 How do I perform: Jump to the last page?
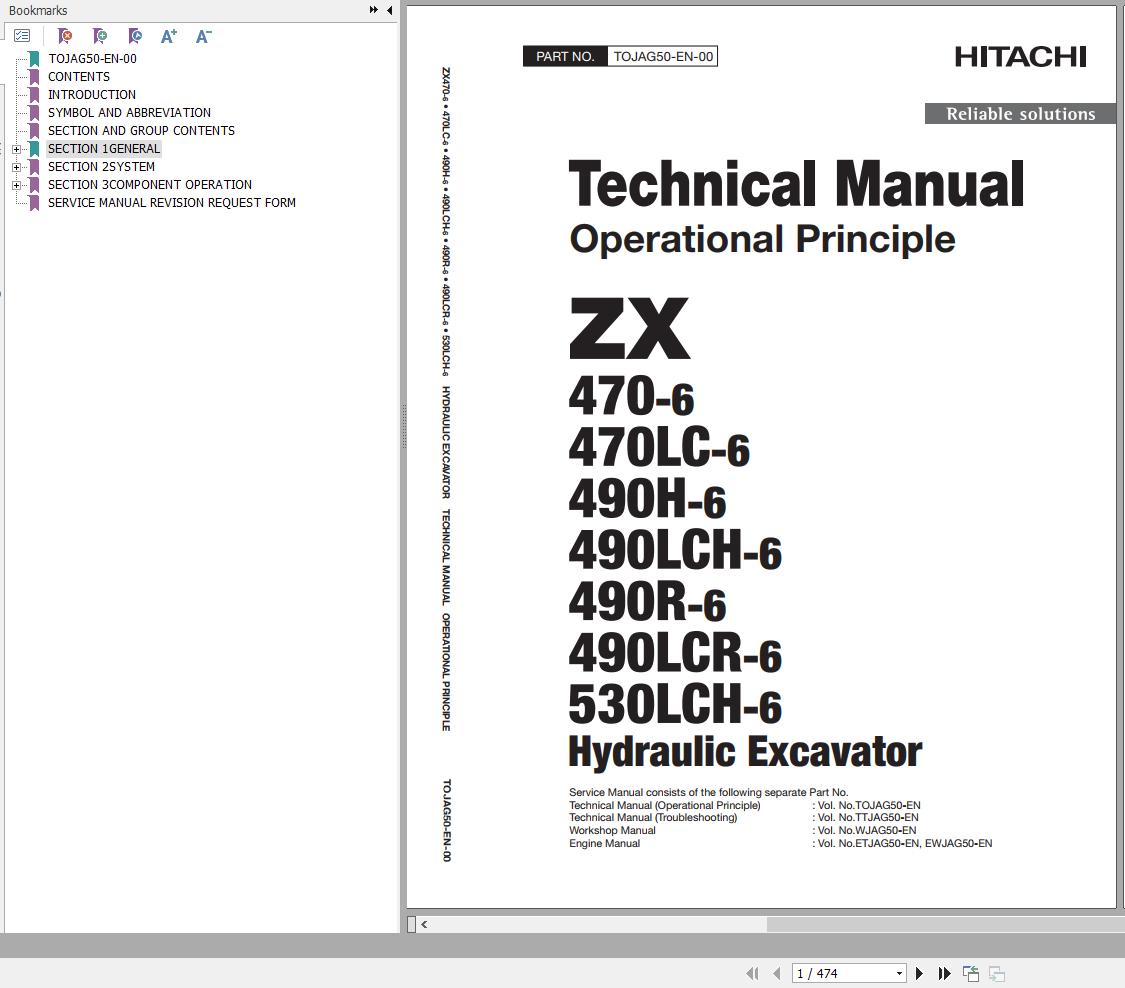pos(944,974)
